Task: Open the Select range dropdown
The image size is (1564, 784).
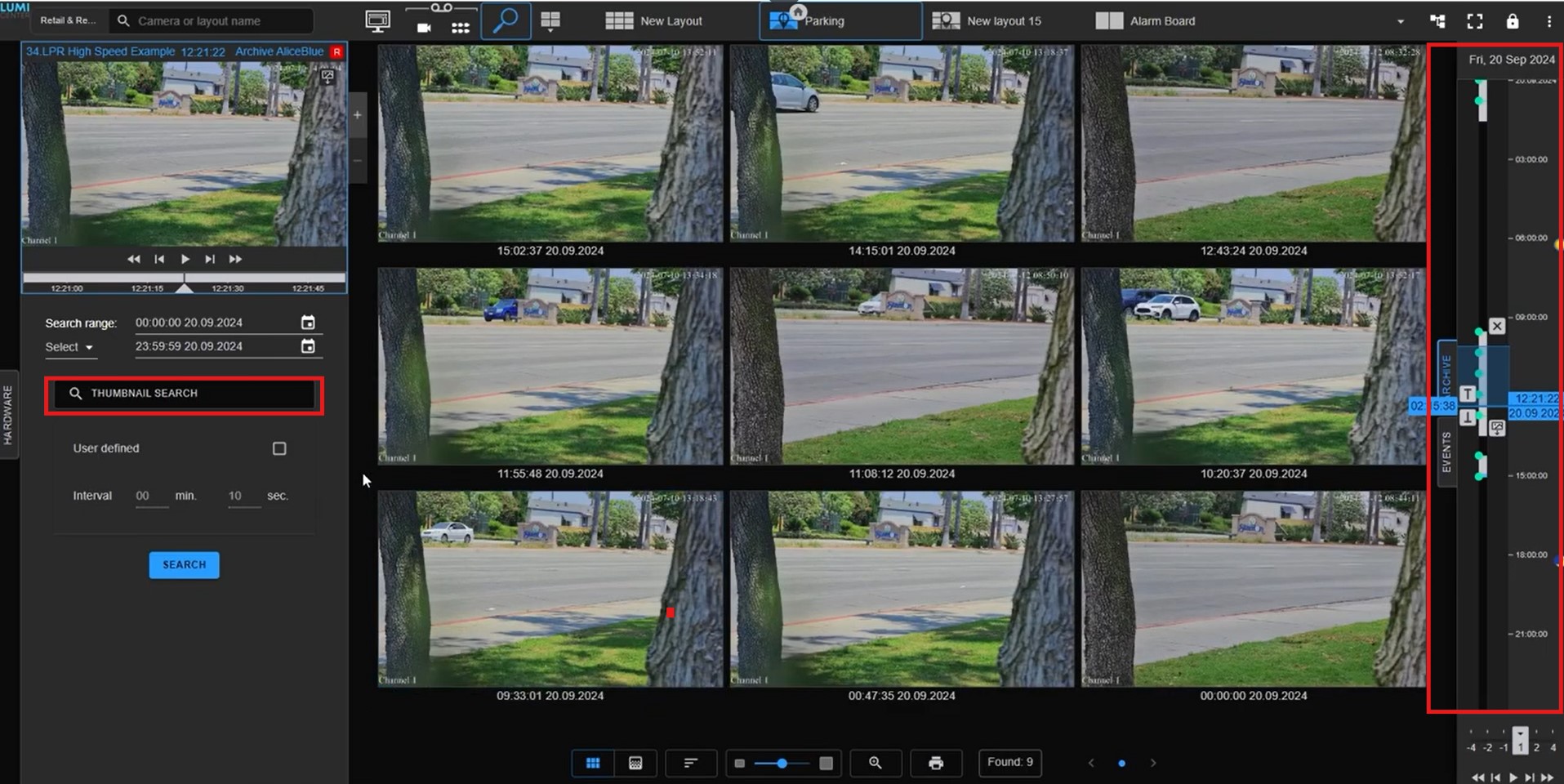Action: 69,347
